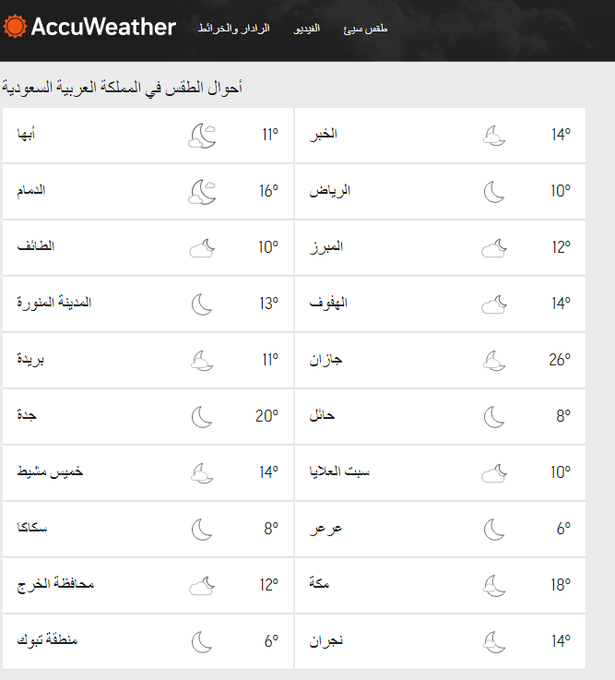Click the cloudy moon icon for الطائف
615x680 pixels.
coord(203,247)
